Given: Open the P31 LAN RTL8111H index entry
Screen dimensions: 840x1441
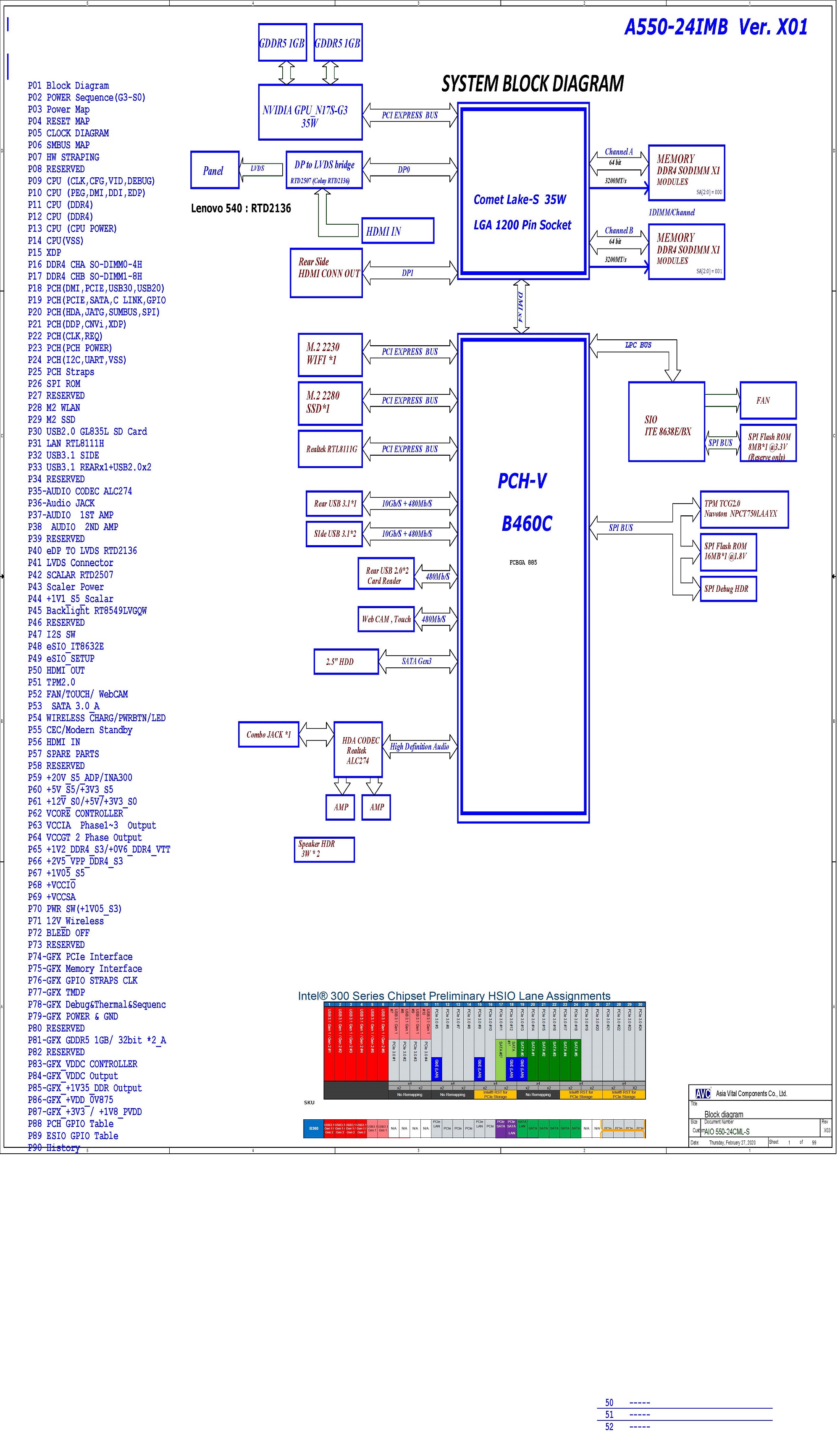Looking at the screenshot, I should click(66, 445).
